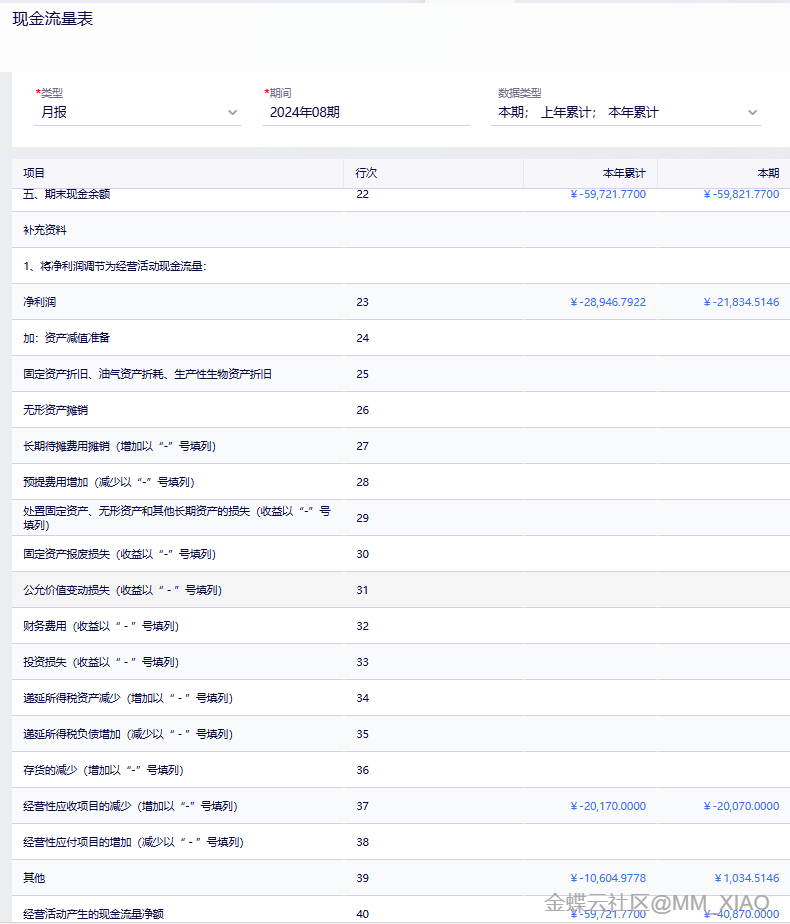790x924 pixels.
Task: Select the 无形资产摊销 row
Action: pos(401,410)
